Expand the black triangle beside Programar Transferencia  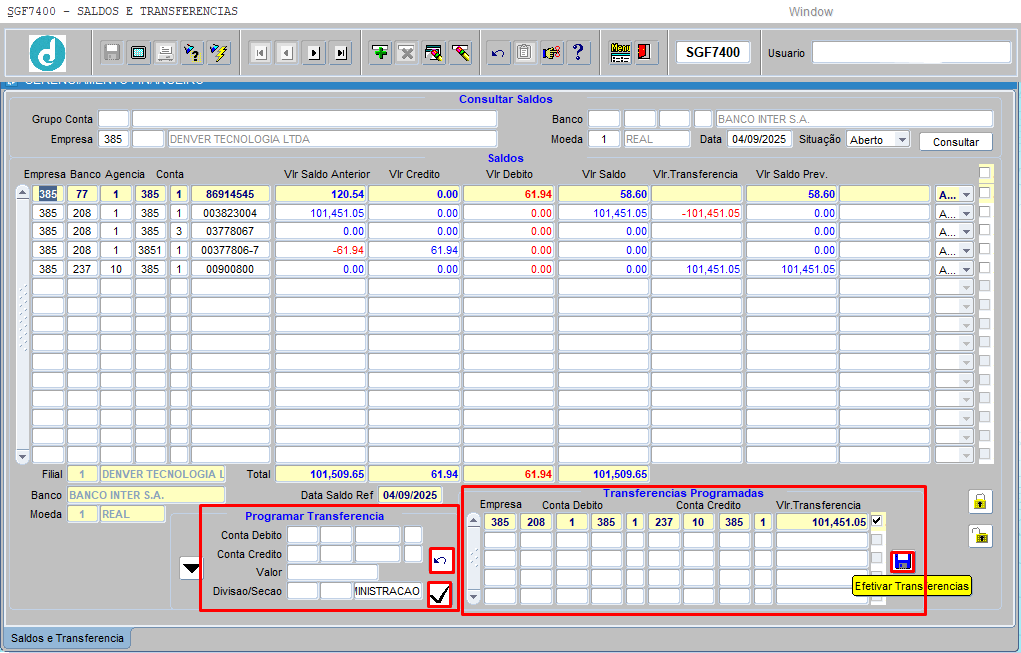[190, 569]
